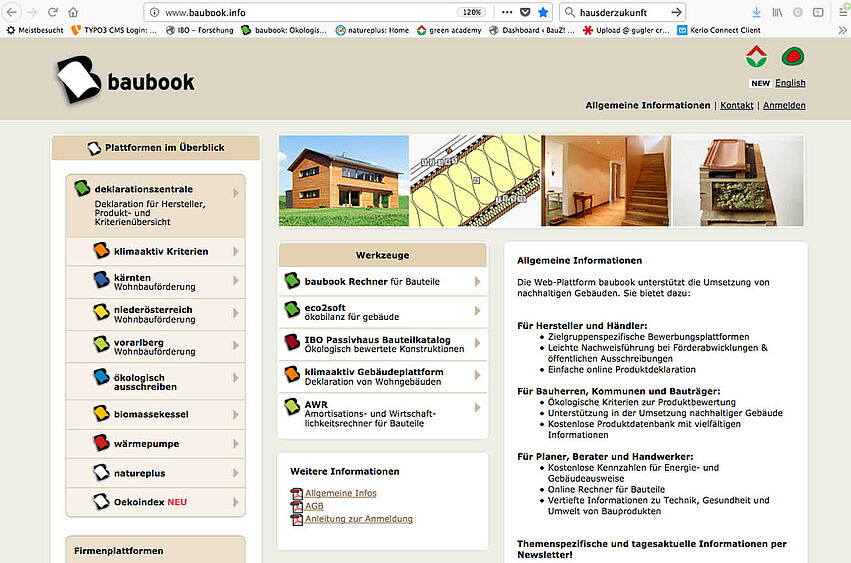
Task: Click the bookmark star in address bar
Action: (542, 12)
